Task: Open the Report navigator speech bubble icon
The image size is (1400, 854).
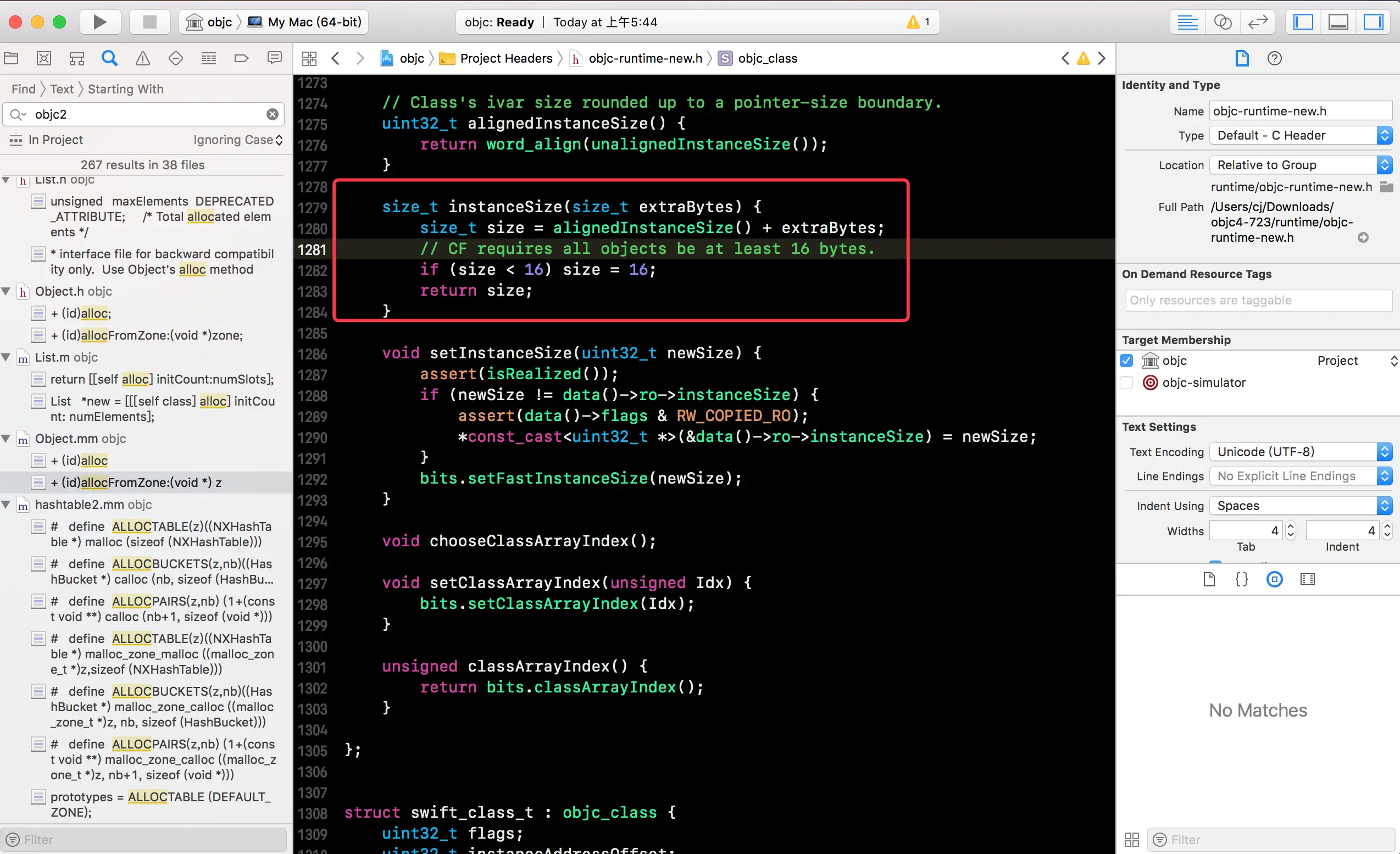Action: 274,58
